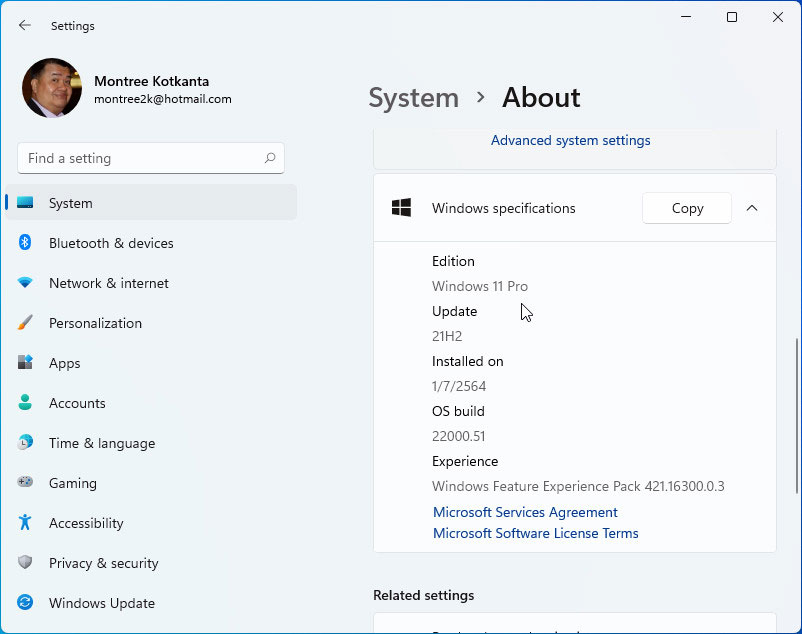The image size is (802, 634).
Task: Click the search magnifier in Find a setting
Action: tap(270, 158)
